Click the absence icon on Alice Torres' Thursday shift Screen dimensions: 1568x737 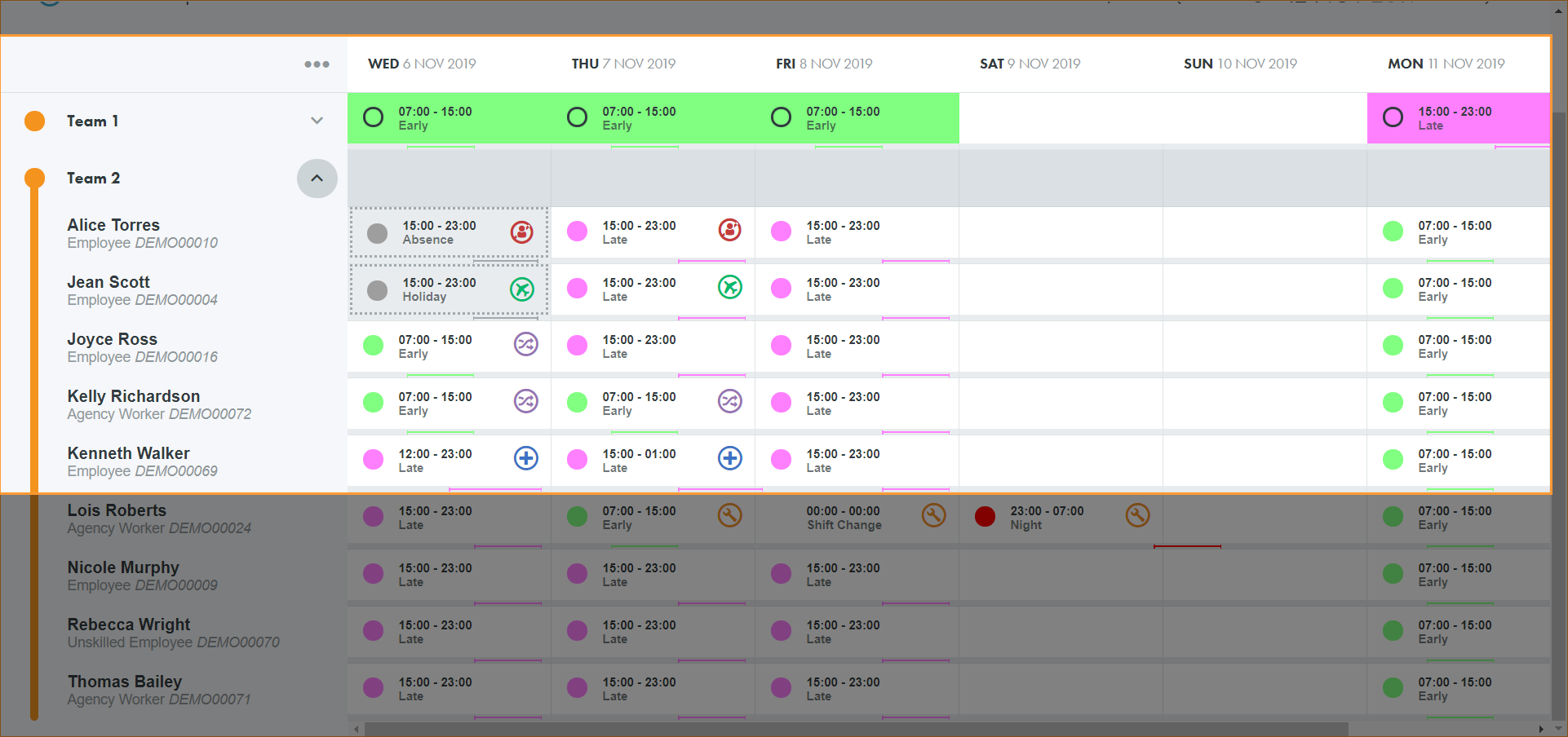click(729, 231)
